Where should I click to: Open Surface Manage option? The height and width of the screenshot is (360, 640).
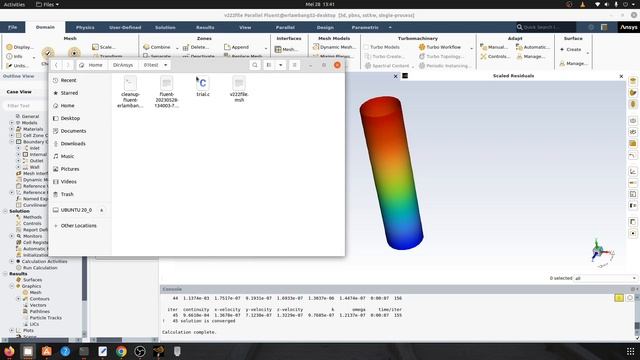tap(573, 63)
